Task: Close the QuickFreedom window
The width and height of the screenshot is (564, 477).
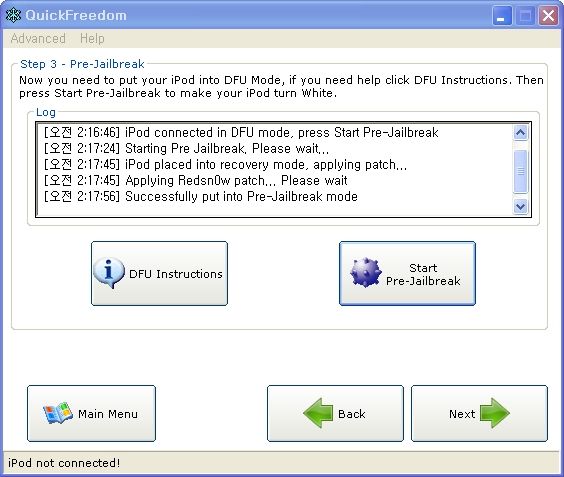Action: [548, 16]
